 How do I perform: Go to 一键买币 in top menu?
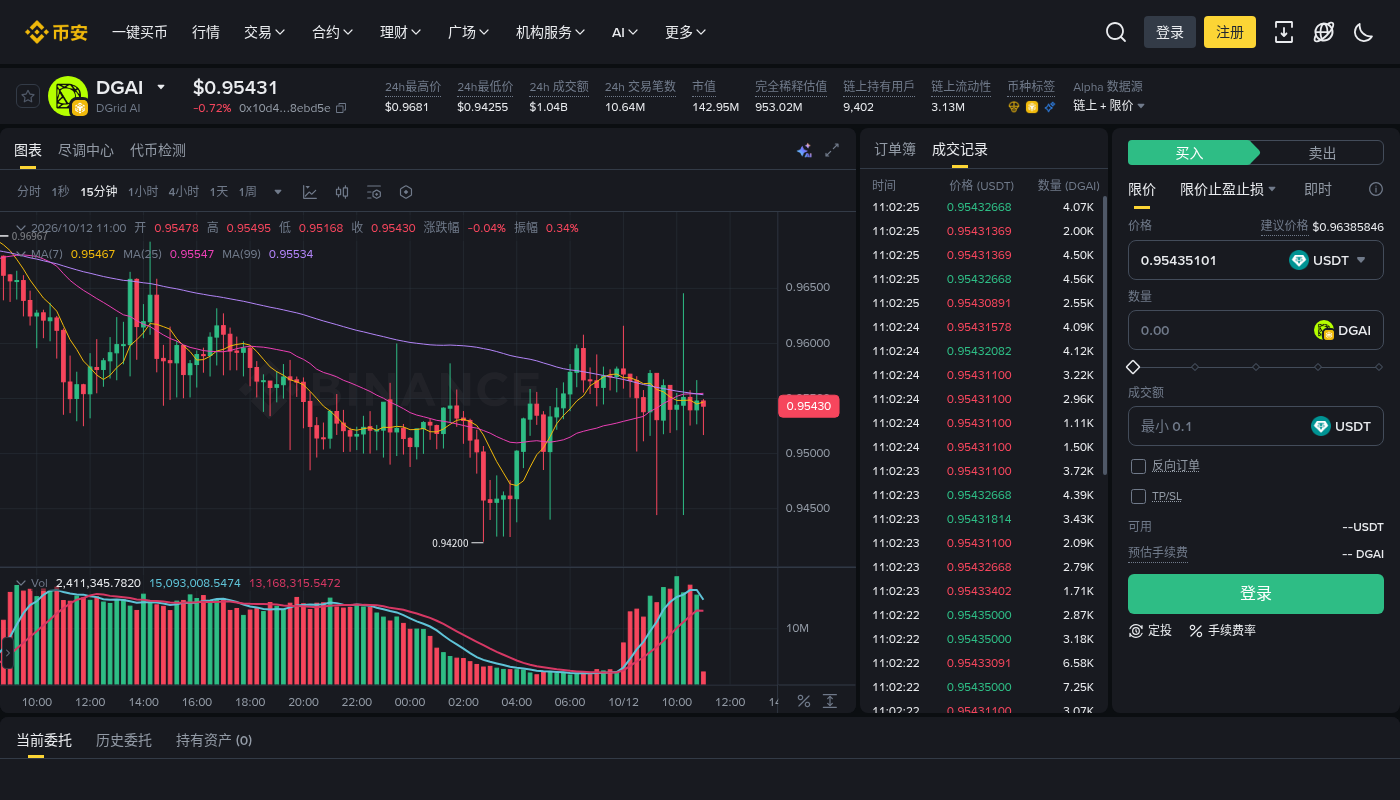140,32
